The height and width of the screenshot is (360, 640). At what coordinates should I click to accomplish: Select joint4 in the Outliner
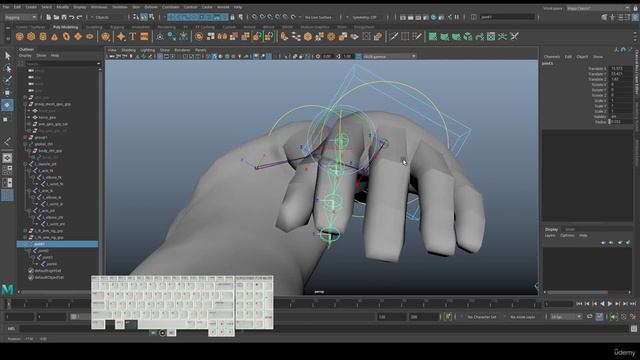pos(51,264)
